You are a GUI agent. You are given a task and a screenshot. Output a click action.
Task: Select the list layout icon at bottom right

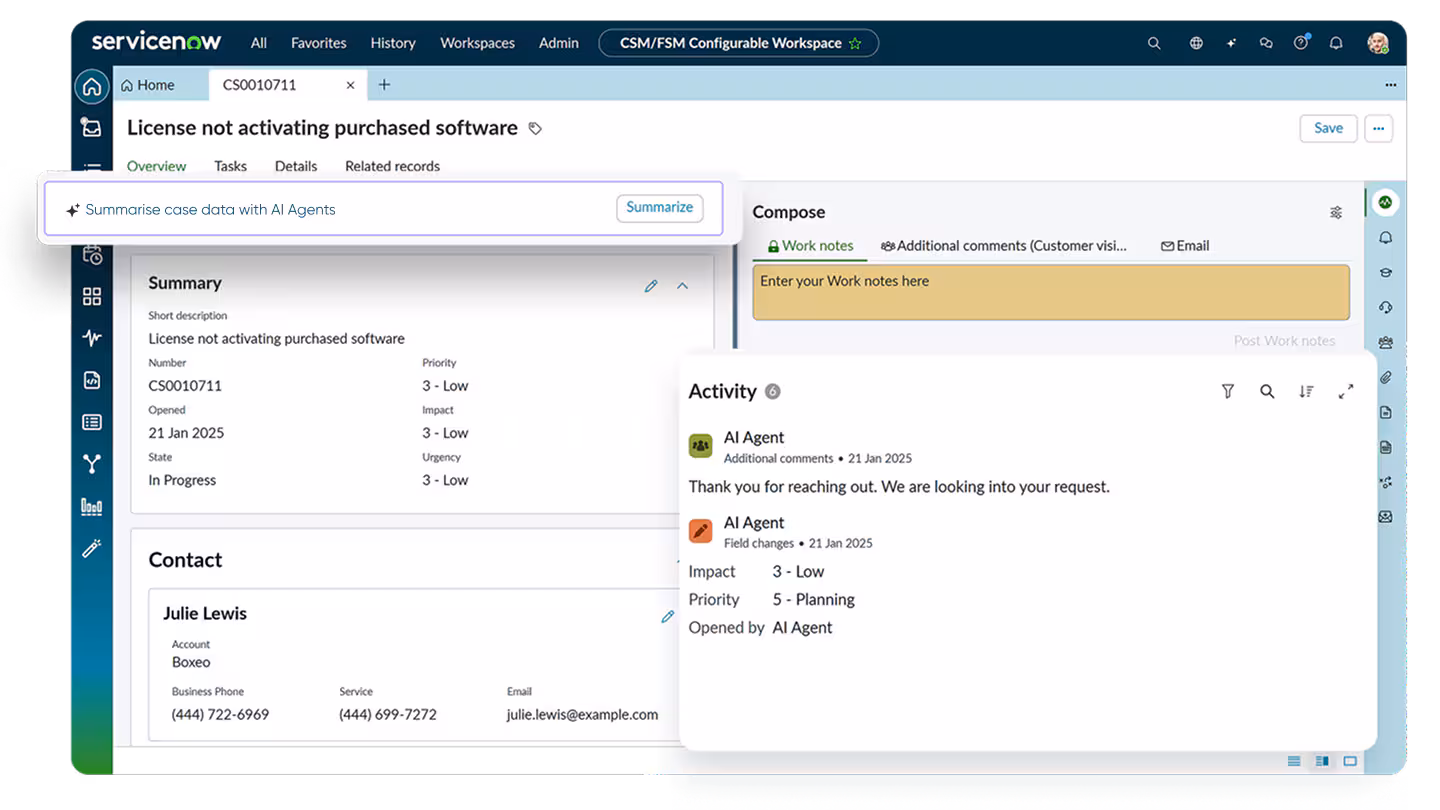1294,761
